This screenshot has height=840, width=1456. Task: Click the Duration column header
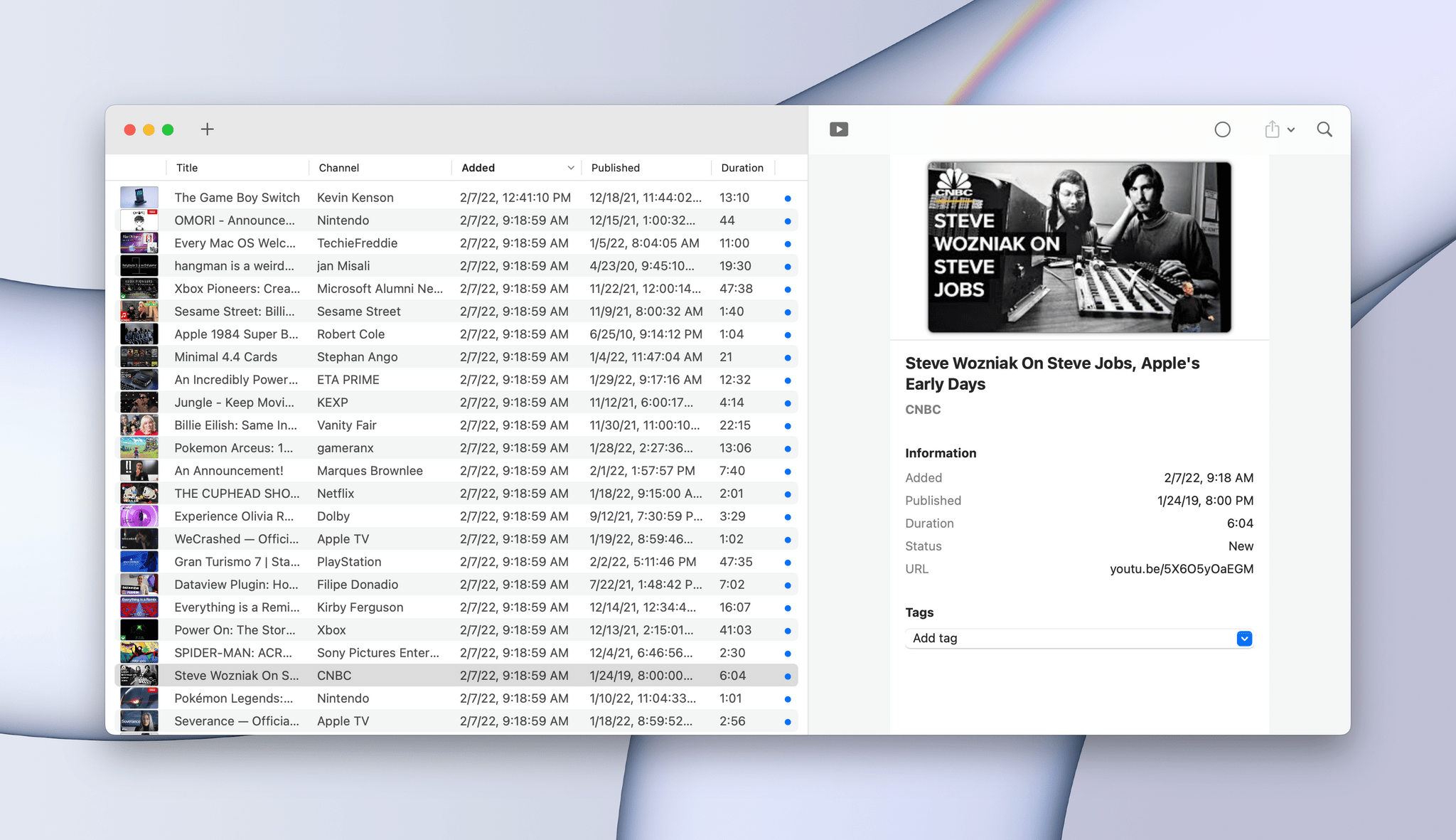click(x=744, y=167)
